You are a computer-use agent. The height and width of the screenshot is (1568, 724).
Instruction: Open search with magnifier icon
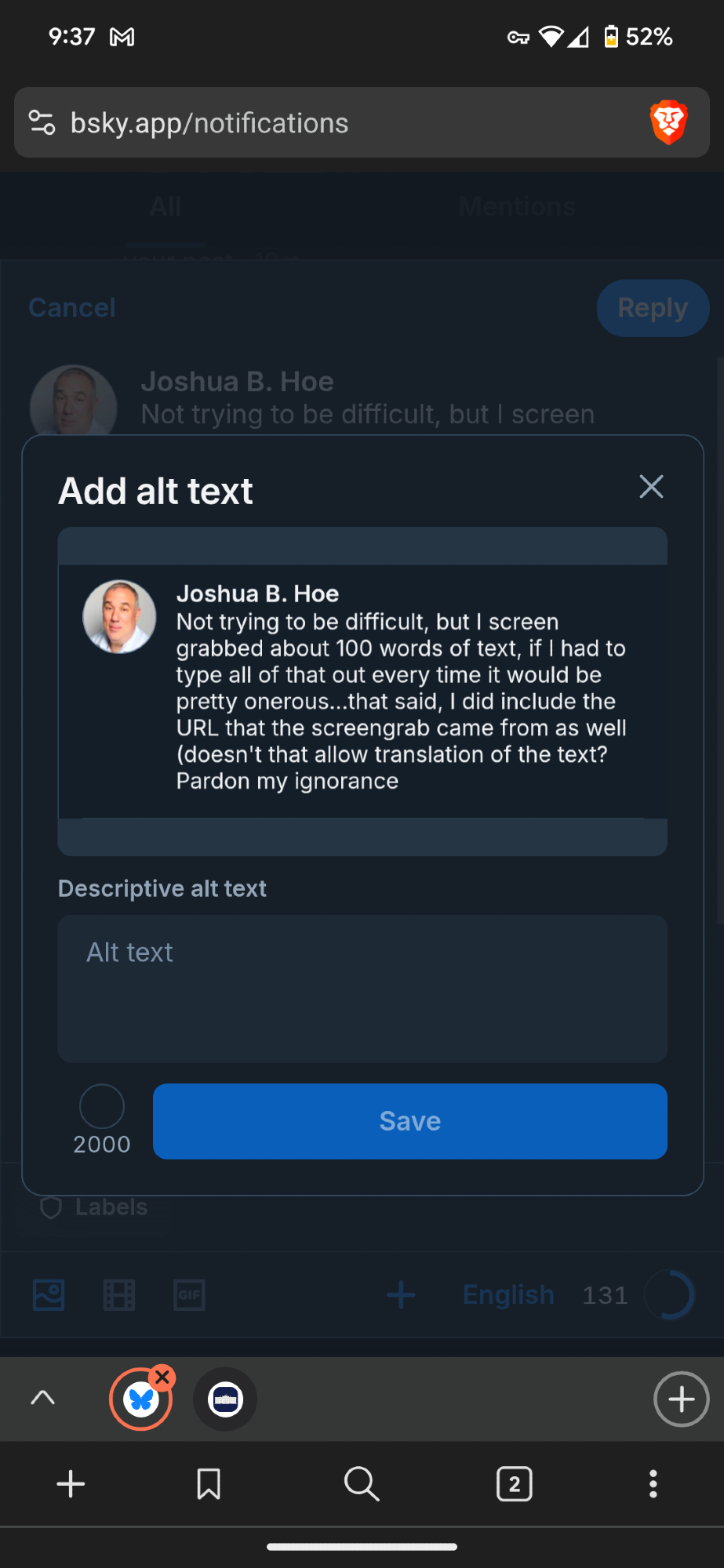(362, 1484)
